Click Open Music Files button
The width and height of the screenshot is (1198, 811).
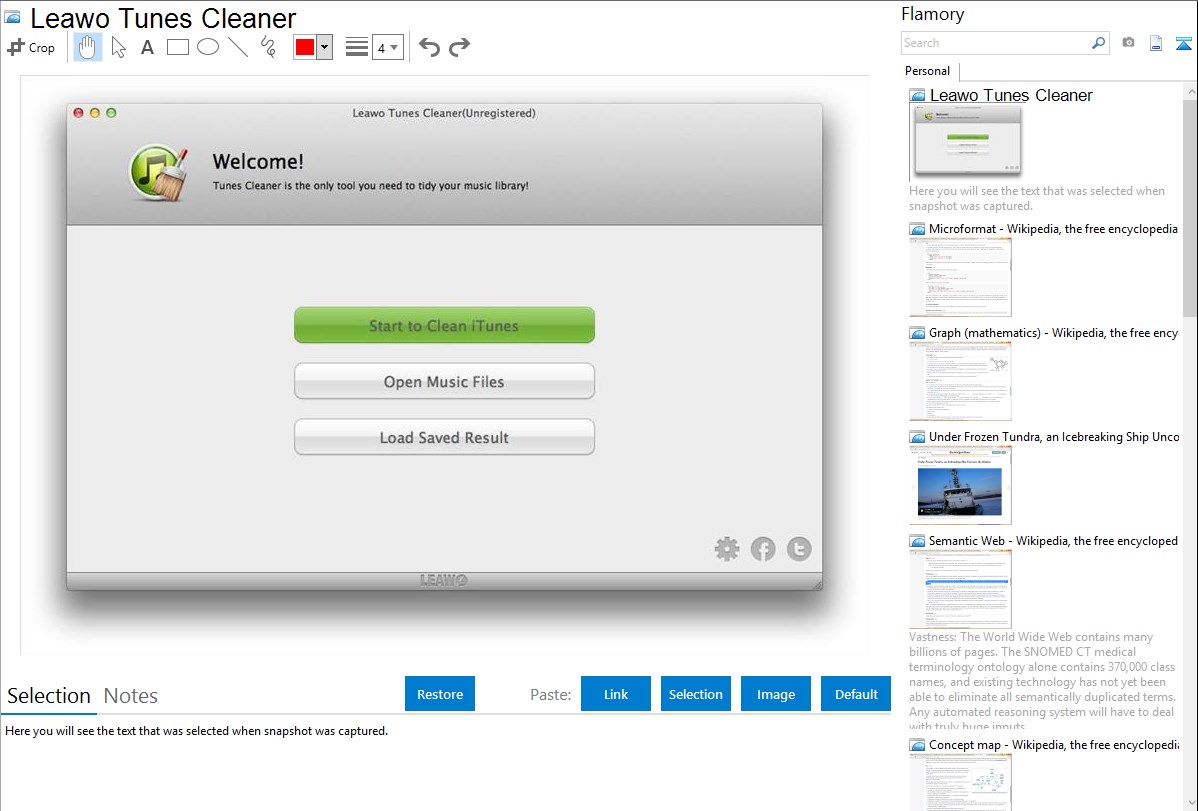pos(444,381)
